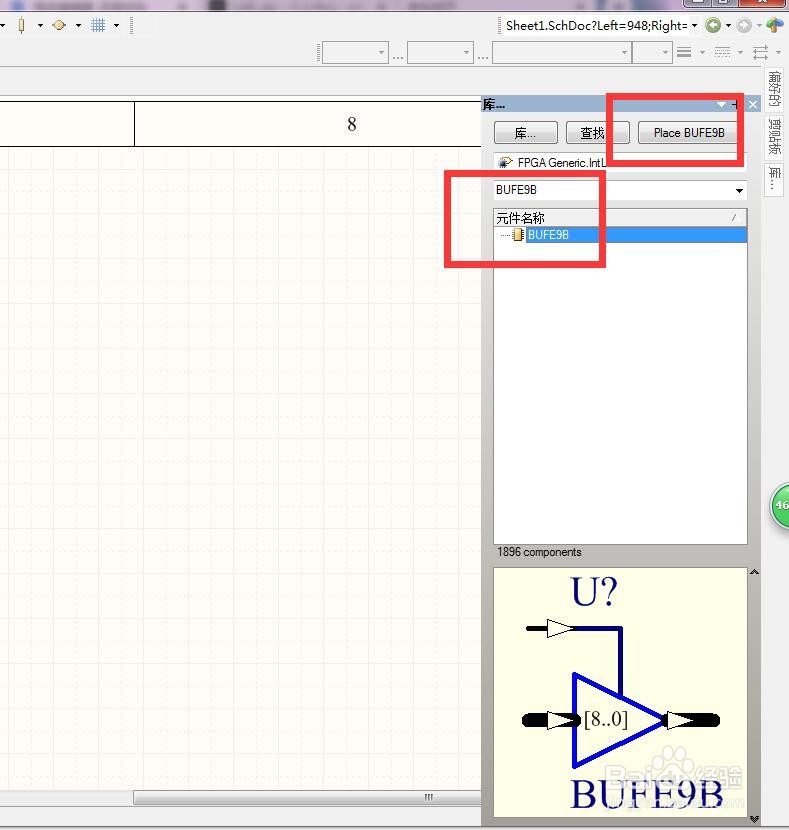The image size is (789, 830).
Task: Click the BUFE9B component chip icon
Action: pos(518,234)
